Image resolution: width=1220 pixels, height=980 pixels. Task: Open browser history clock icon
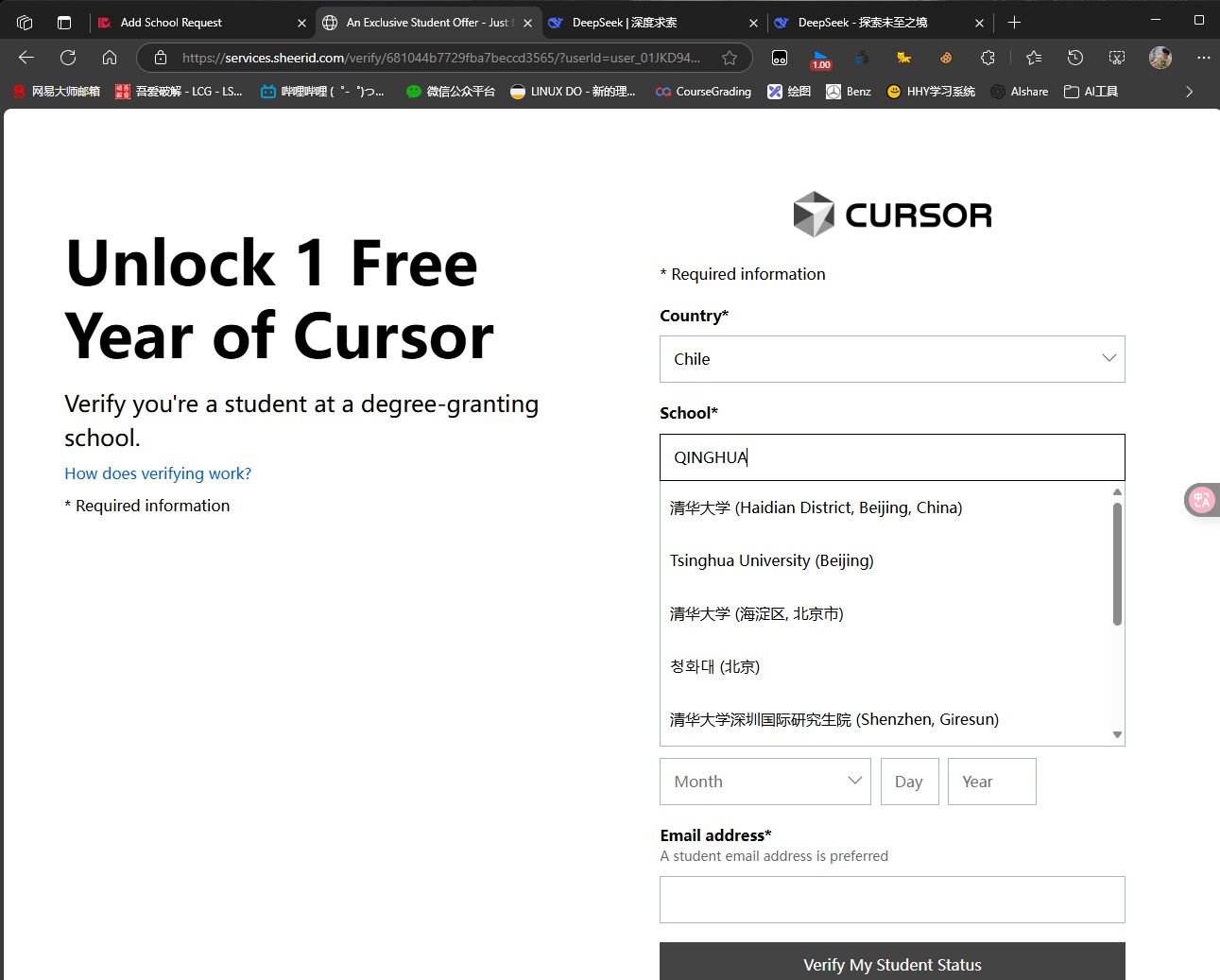tap(1075, 58)
